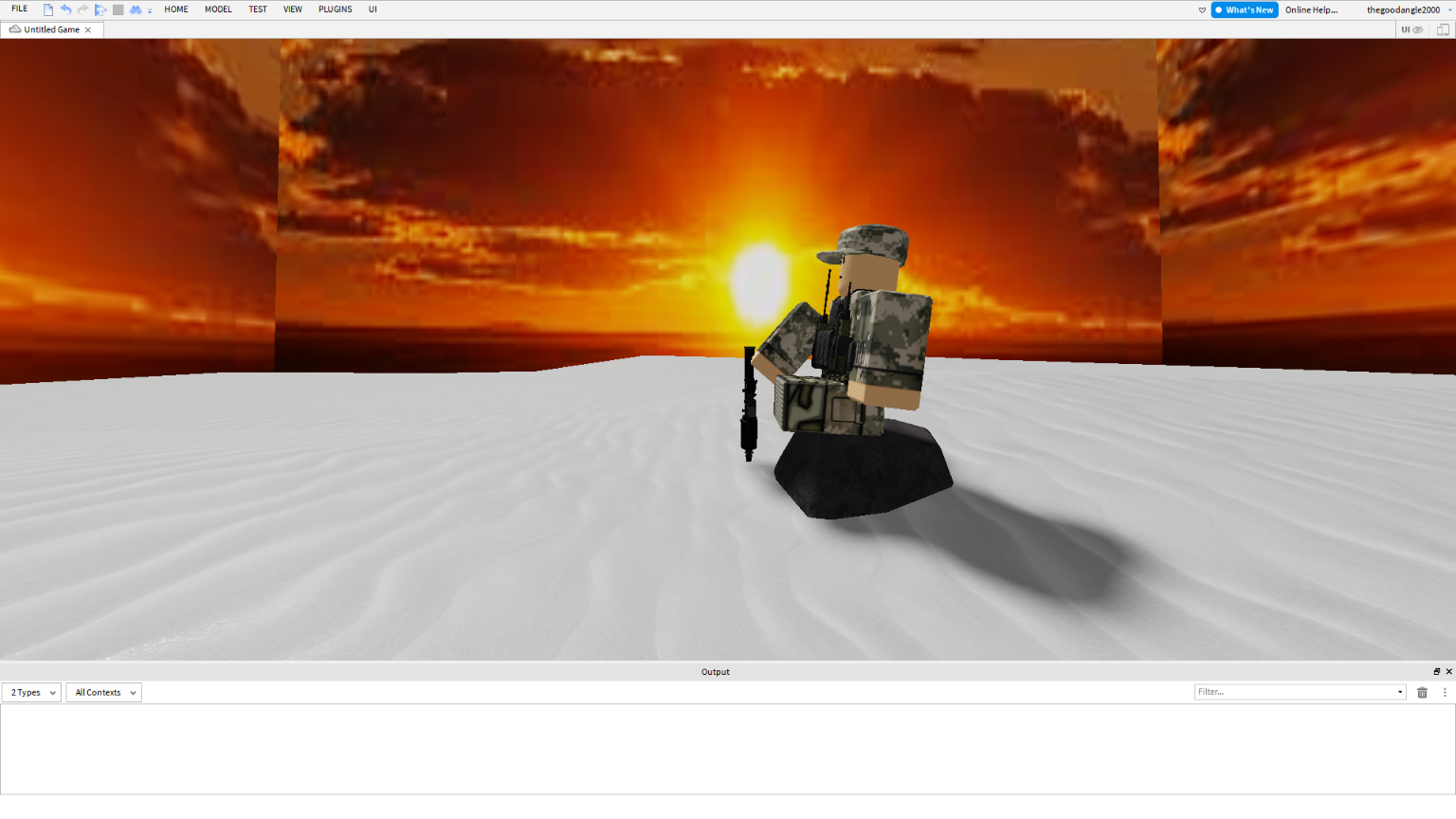Click the gray Stop square icon

pos(118,9)
